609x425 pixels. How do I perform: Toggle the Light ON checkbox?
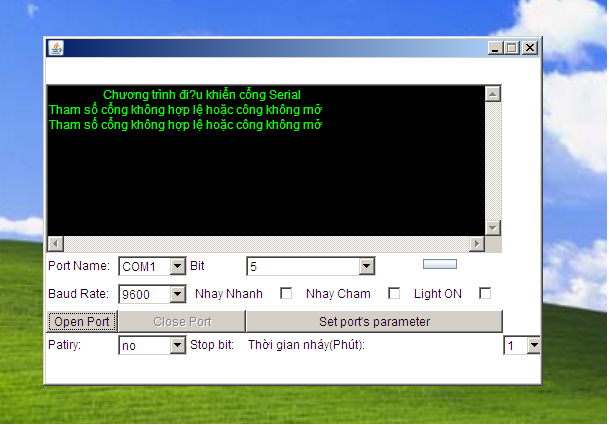point(485,293)
